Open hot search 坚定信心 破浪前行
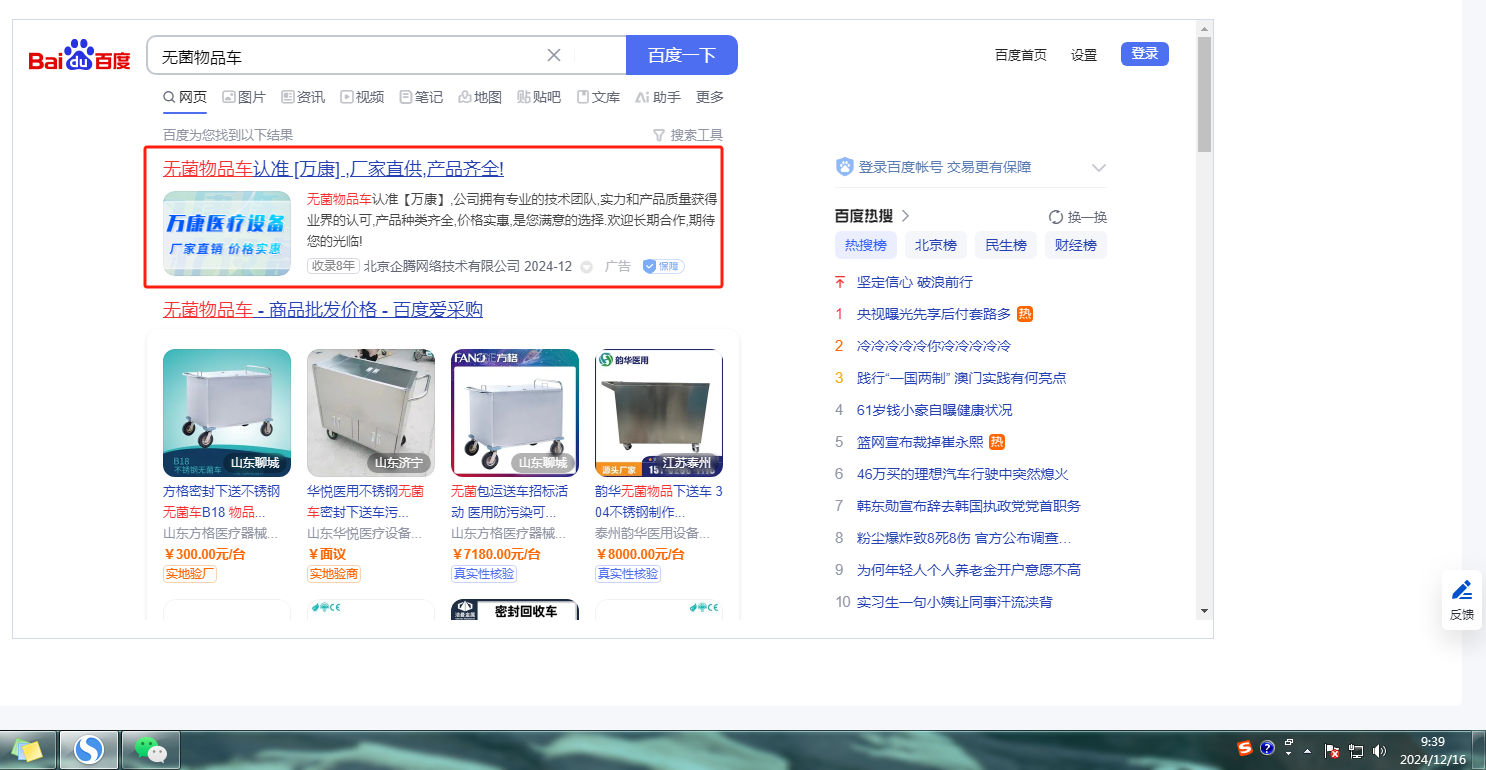This screenshot has width=1486, height=770. (915, 282)
